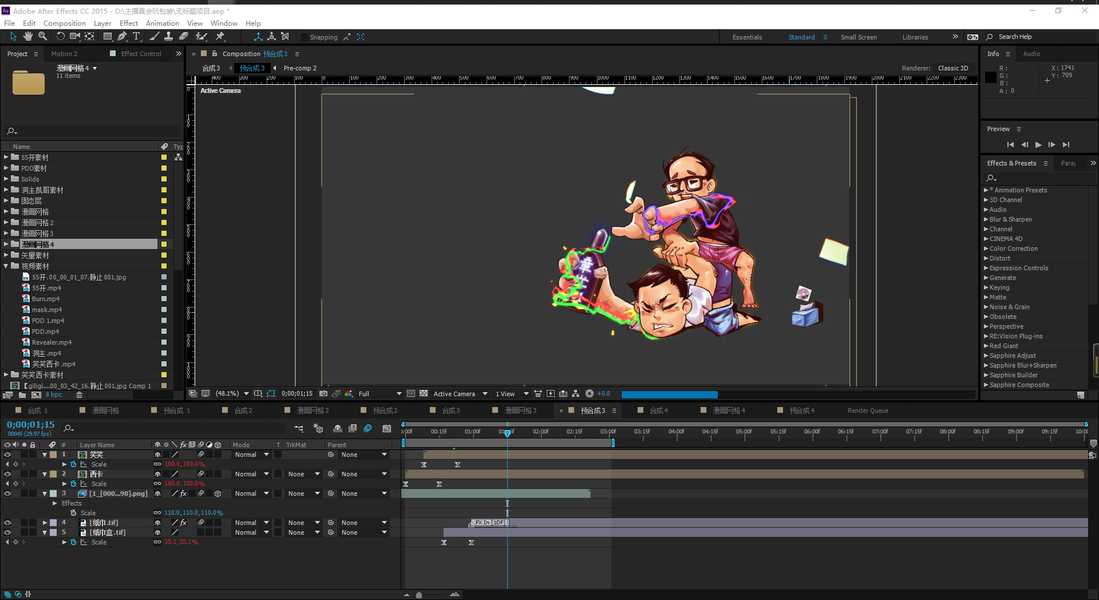1099x600 pixels.
Task: Open the Graph Editor icon
Action: [x=387, y=428]
